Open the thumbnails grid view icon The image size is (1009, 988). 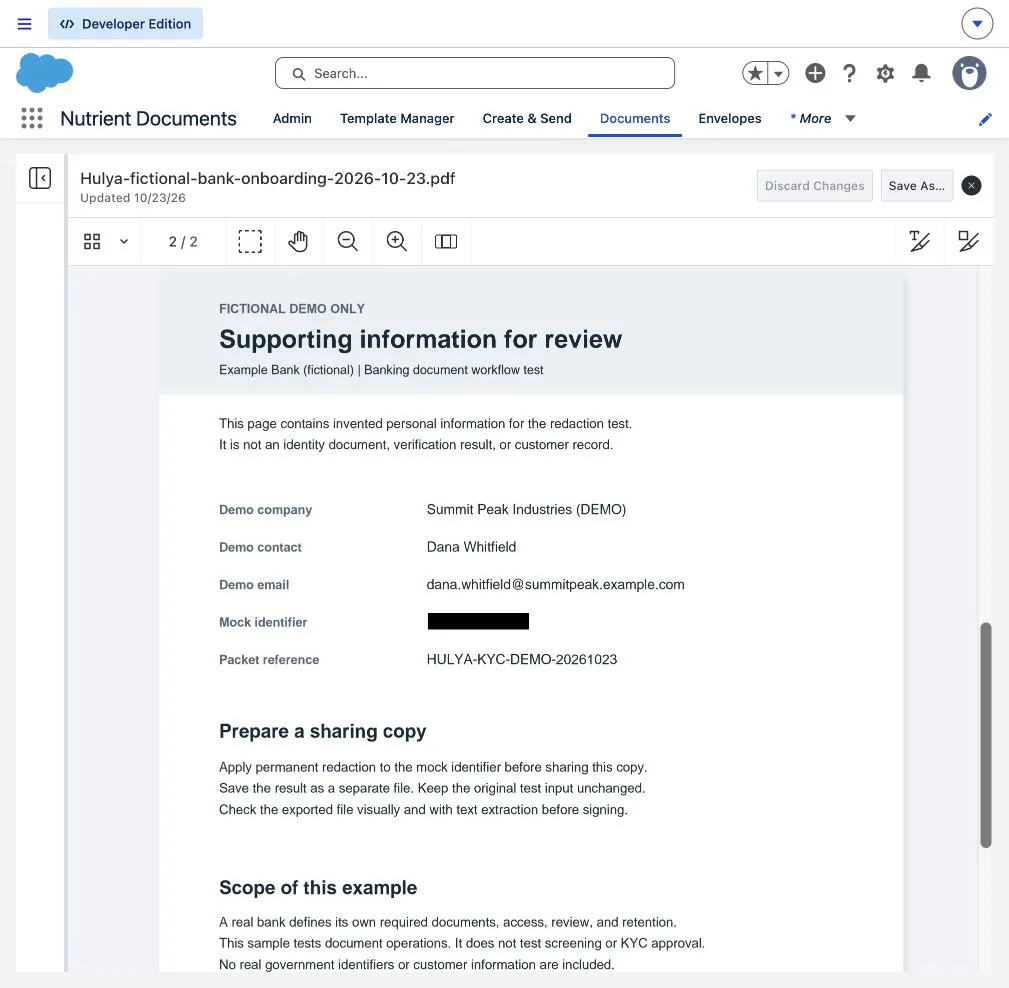pos(92,241)
